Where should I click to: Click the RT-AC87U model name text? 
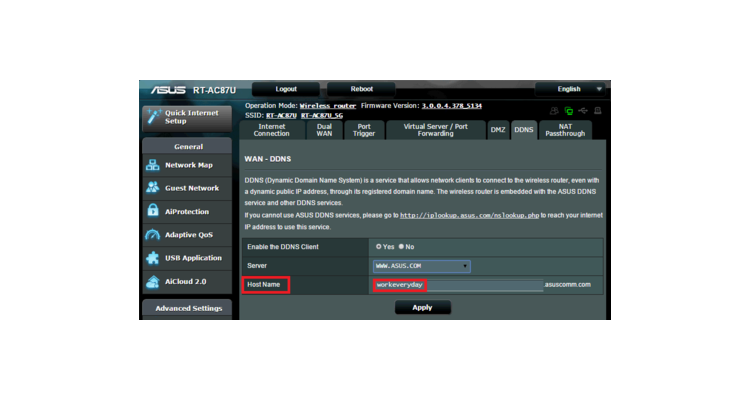[214, 90]
